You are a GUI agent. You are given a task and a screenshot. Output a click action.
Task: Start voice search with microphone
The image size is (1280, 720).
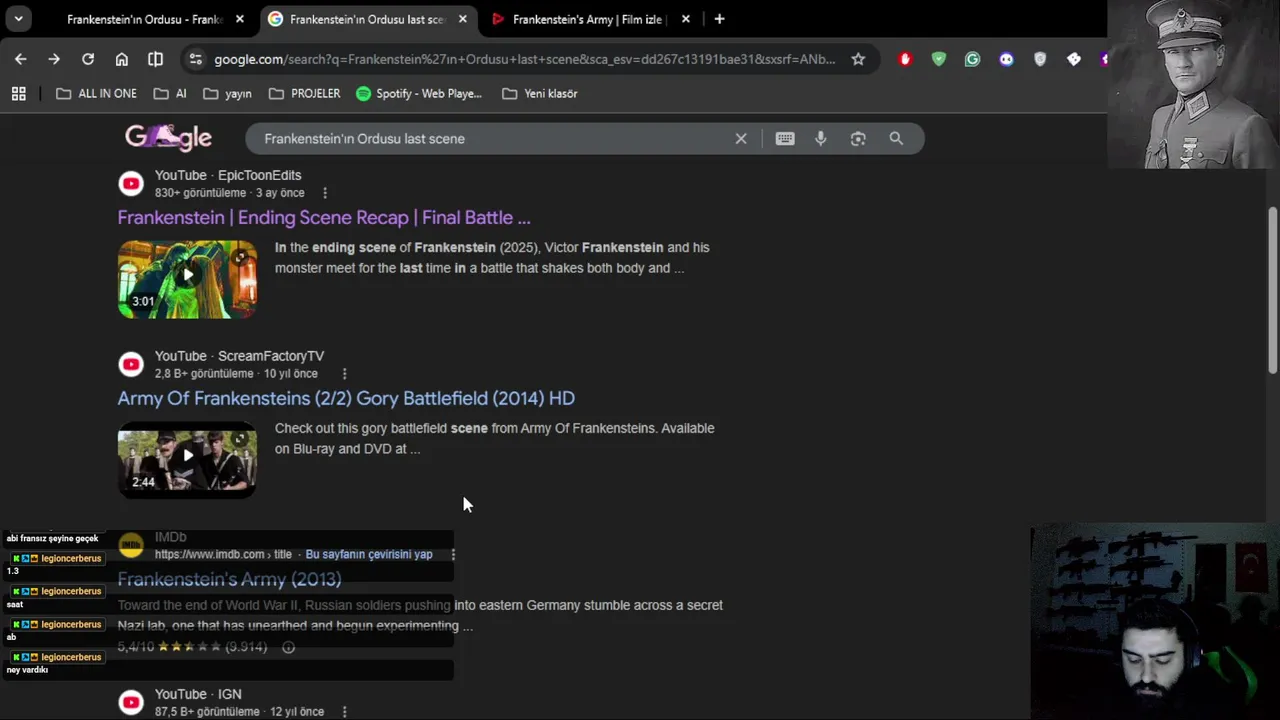821,139
